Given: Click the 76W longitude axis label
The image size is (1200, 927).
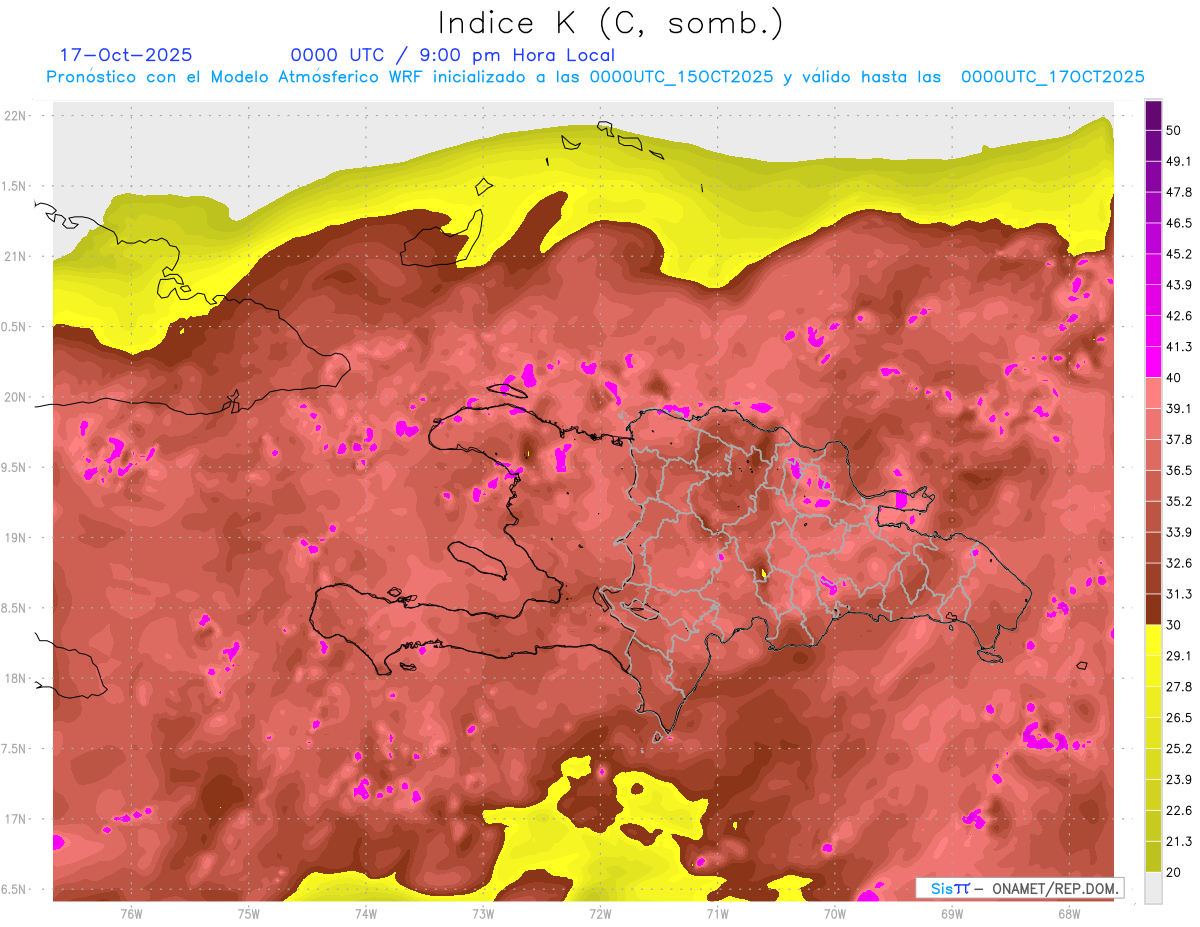Looking at the screenshot, I should click(131, 914).
